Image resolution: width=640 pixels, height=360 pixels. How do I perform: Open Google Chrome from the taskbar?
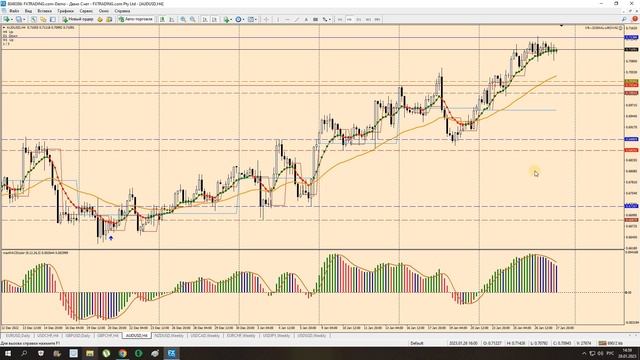coord(122,353)
